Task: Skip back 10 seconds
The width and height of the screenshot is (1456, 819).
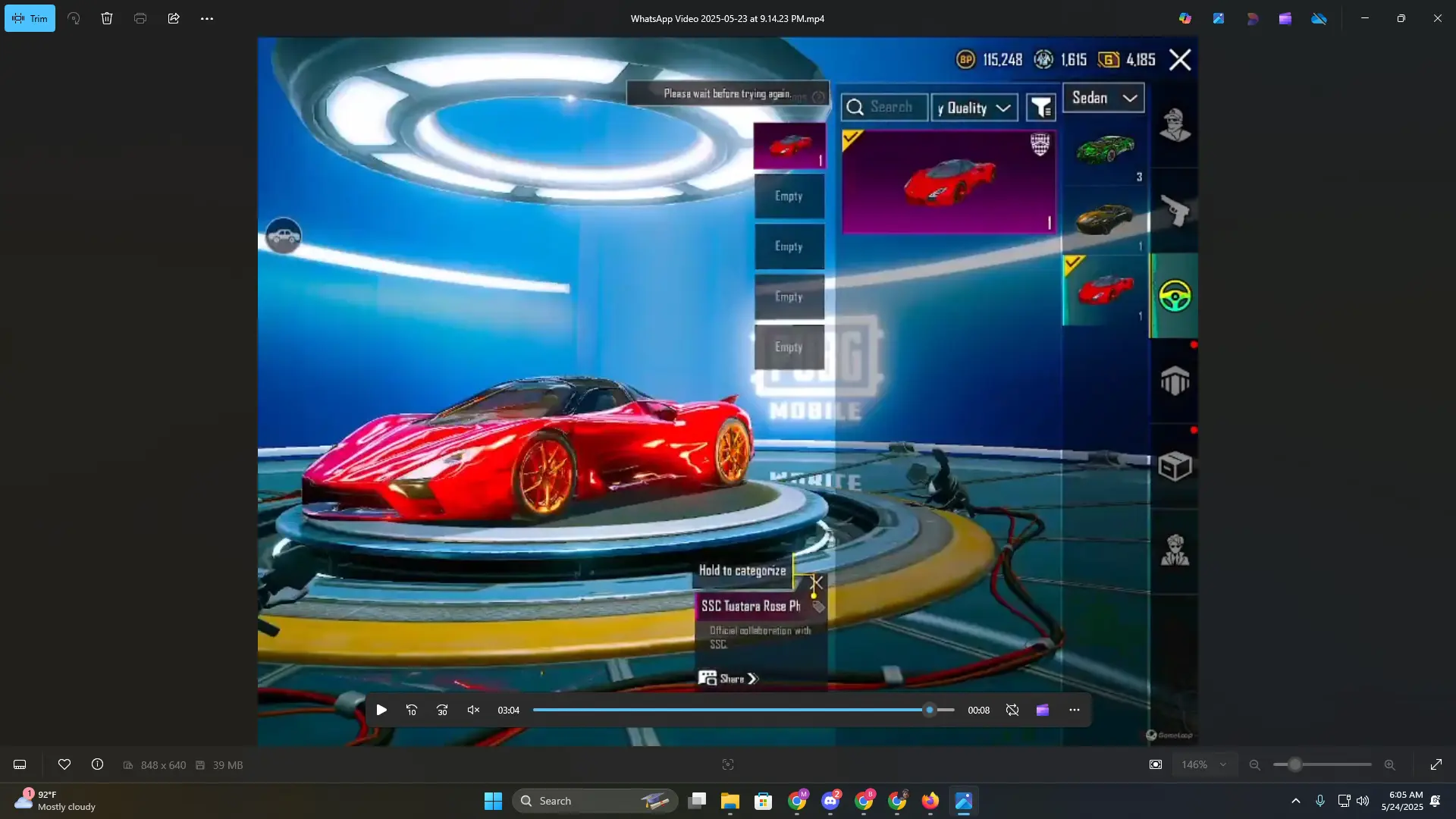Action: [412, 711]
